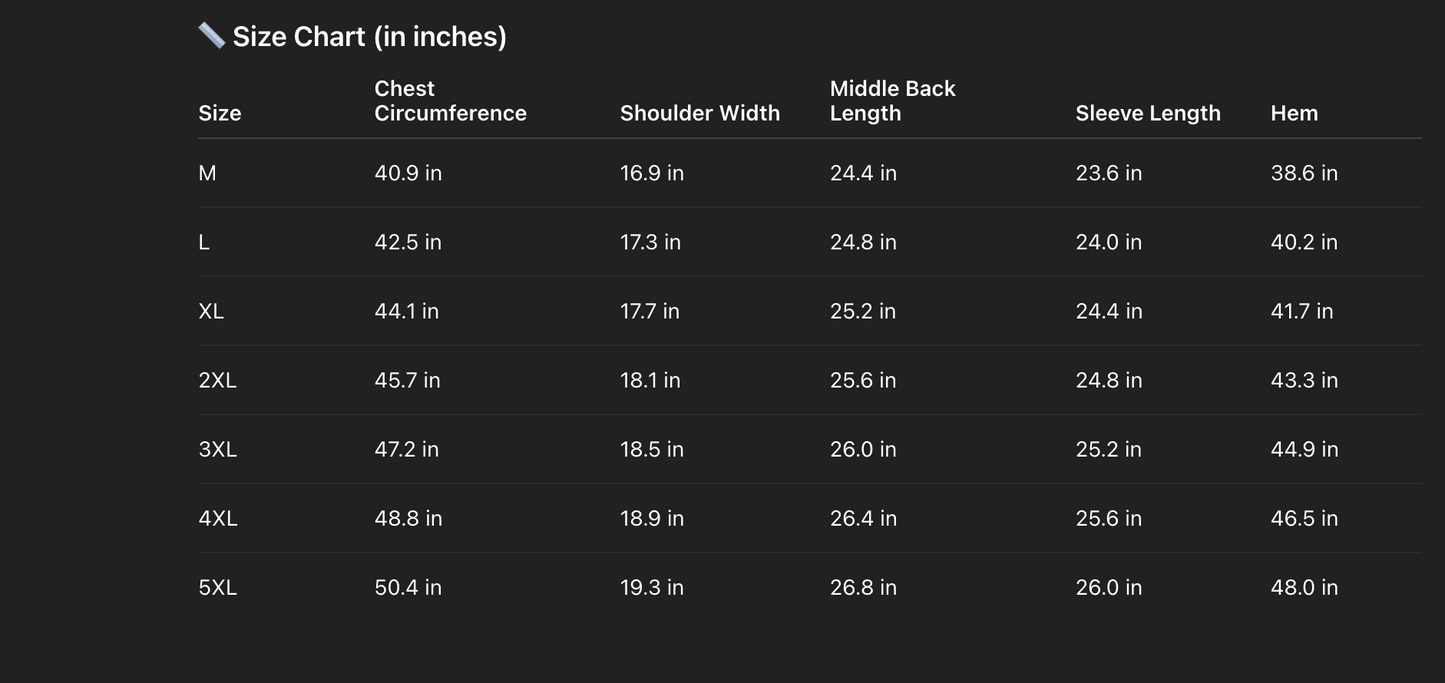Image resolution: width=1445 pixels, height=683 pixels.
Task: Click the ruler icon beside Size Chart
Action: [211, 36]
